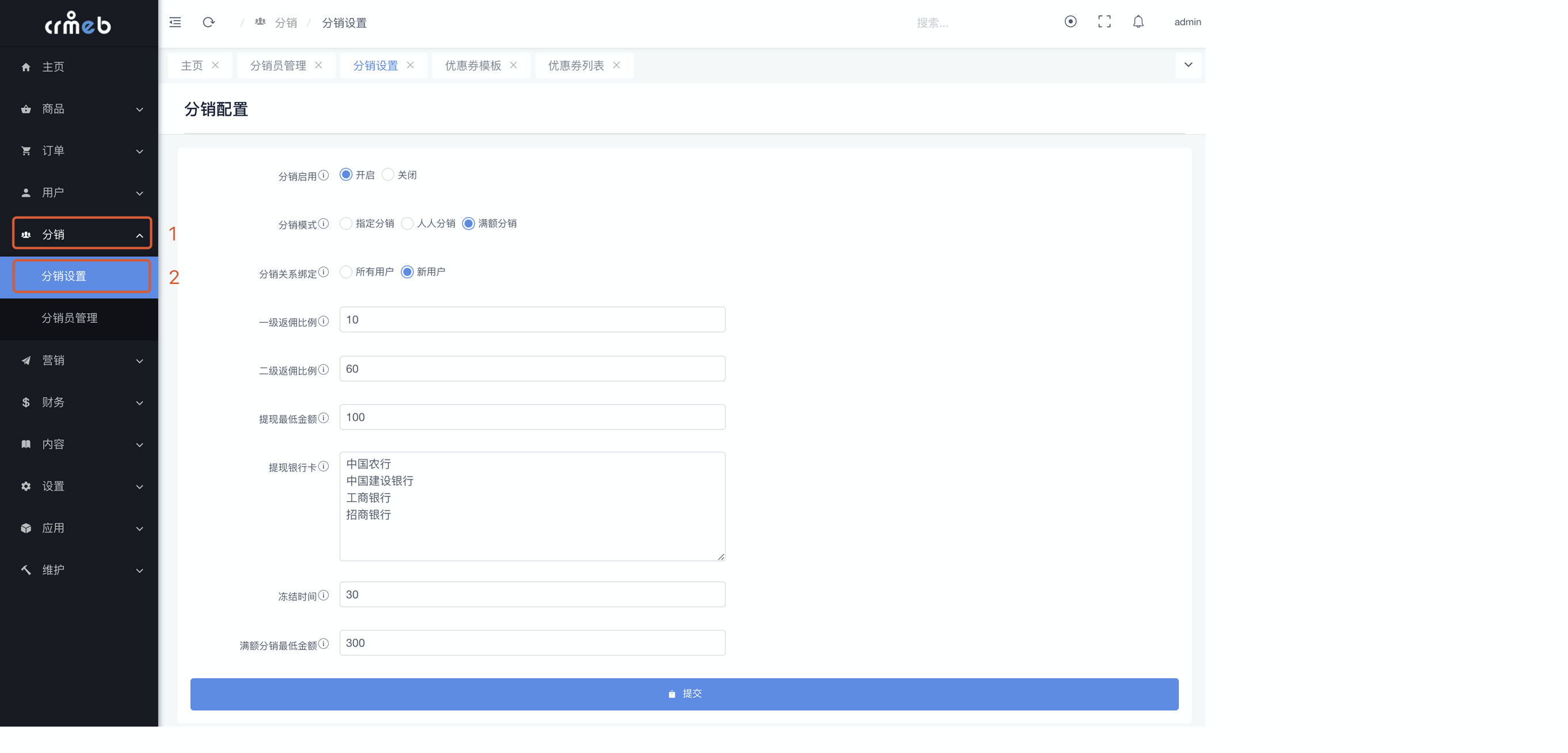Edit the 提现最低金额 field

(533, 417)
